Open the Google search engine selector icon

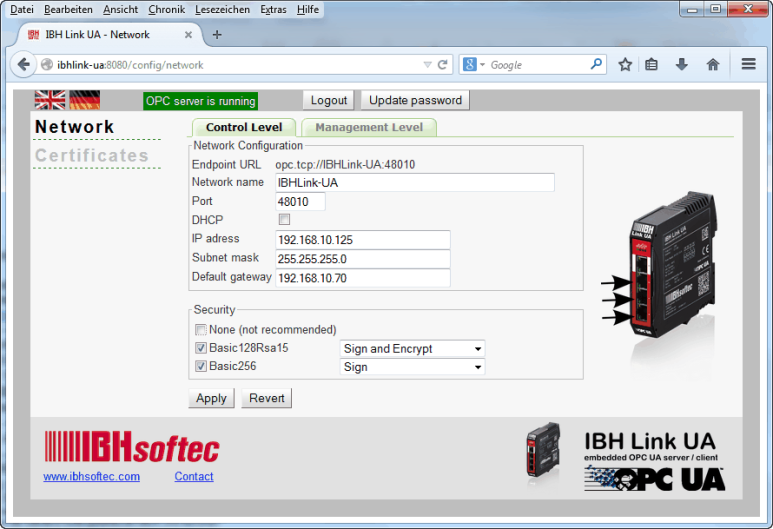pyautogui.click(x=474, y=65)
